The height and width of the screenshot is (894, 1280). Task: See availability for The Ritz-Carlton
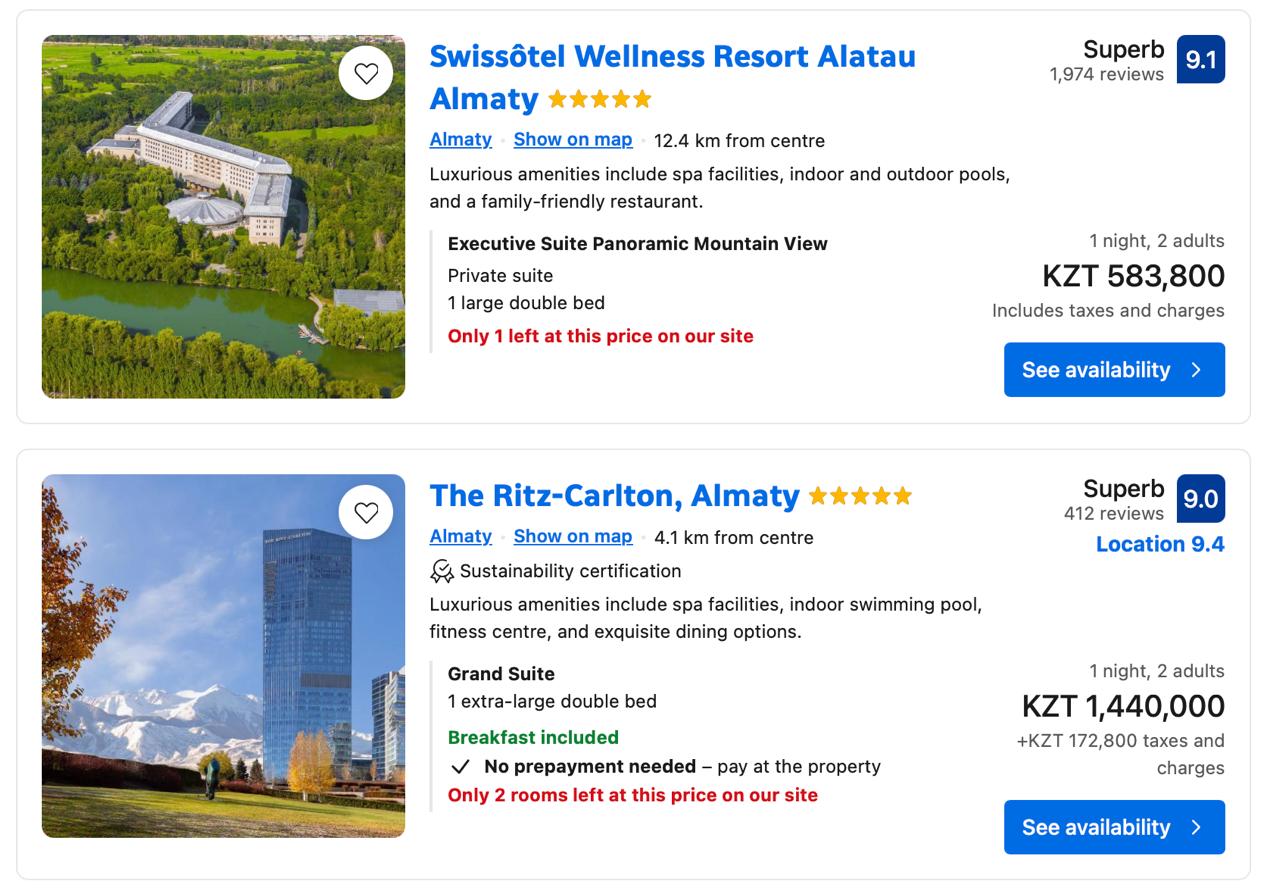1114,827
